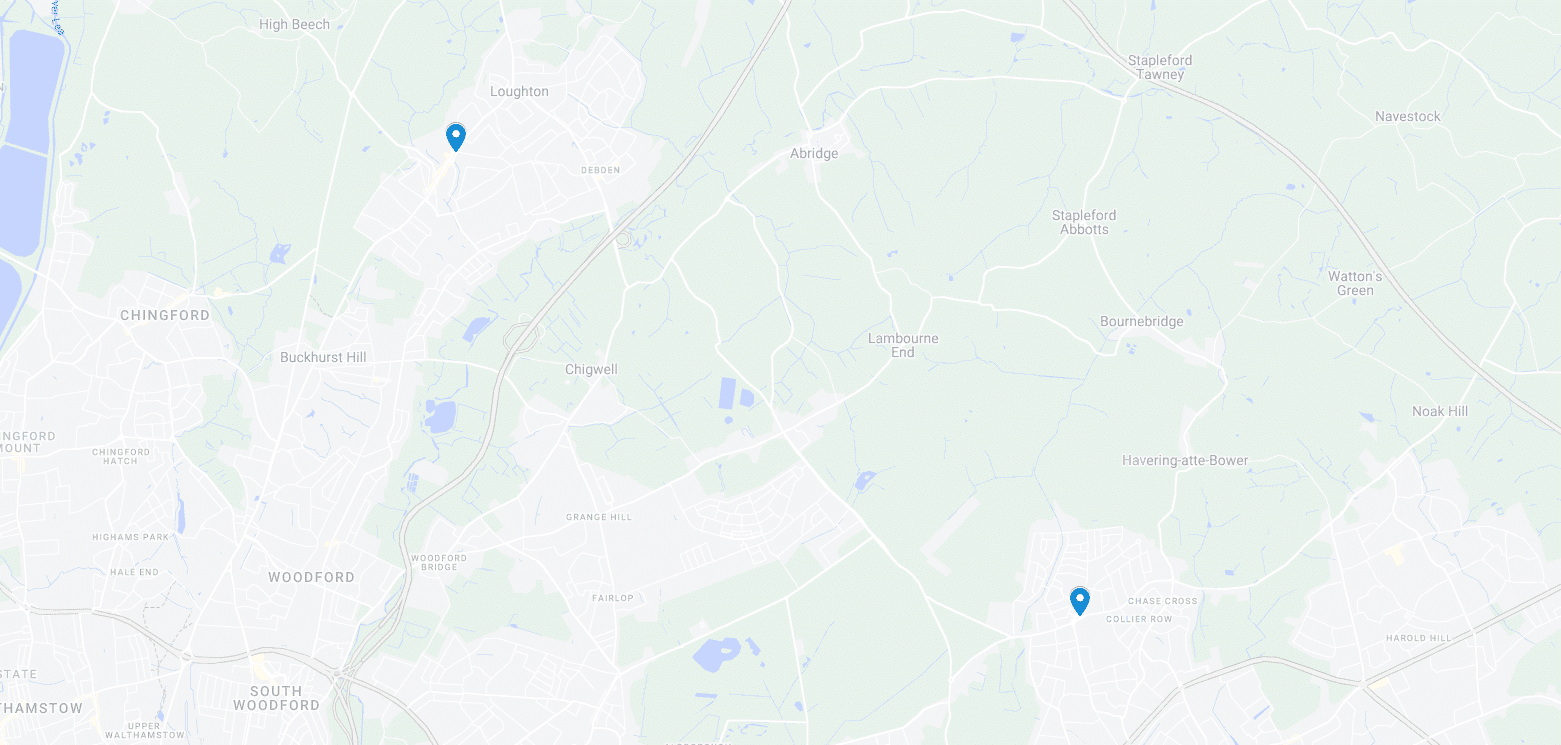Click the blue map pin near Collier Row
This screenshot has height=745, width=1561.
(x=1080, y=601)
